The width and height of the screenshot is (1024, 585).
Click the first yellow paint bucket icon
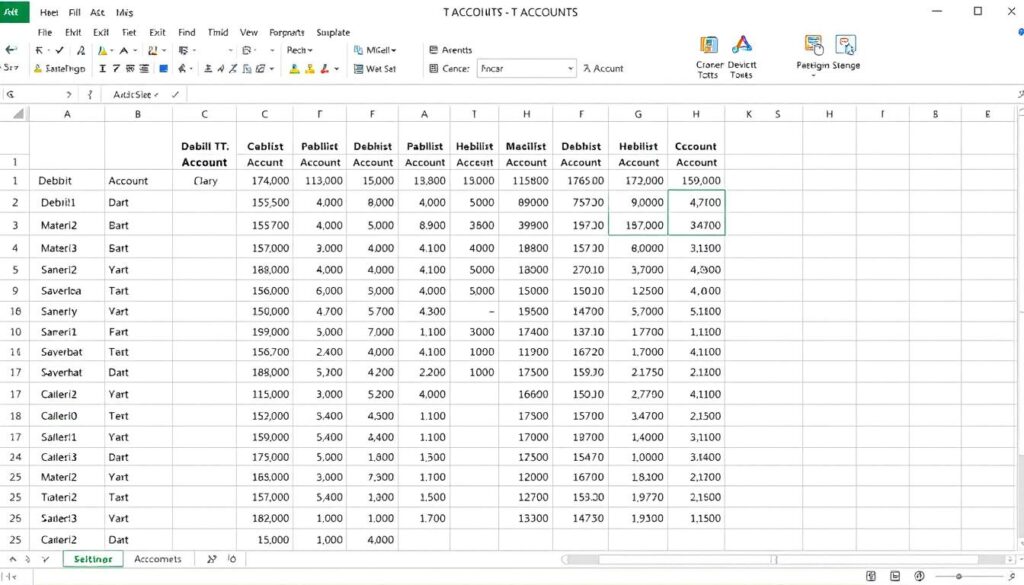click(295, 69)
